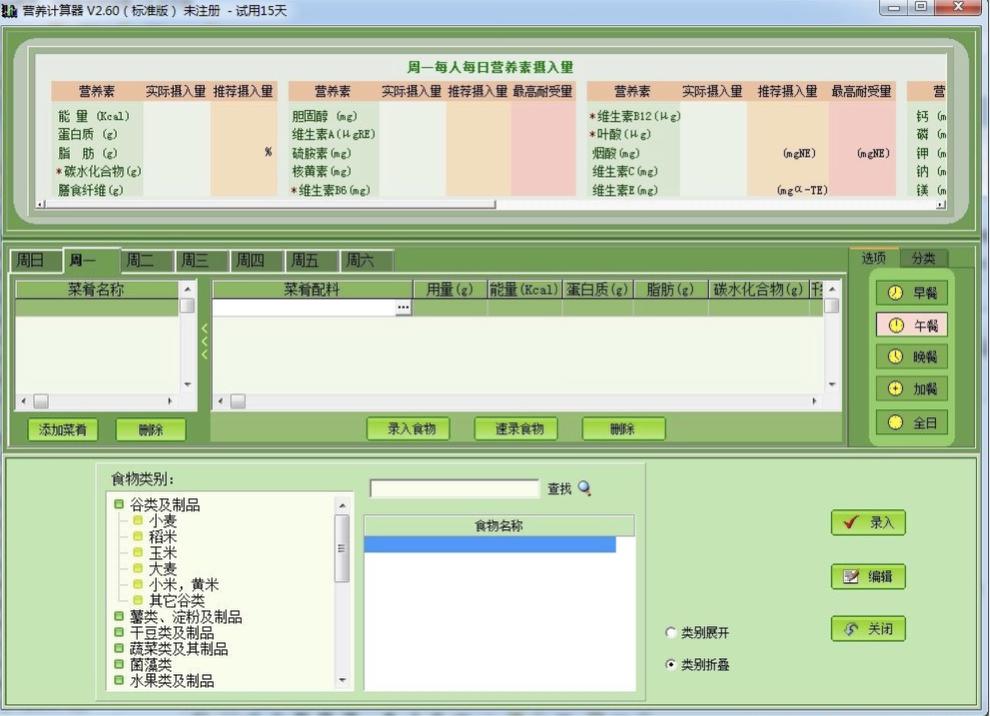Image resolution: width=990 pixels, height=716 pixels.
Task: Click the 编辑 edit button with notepad icon
Action: point(868,576)
